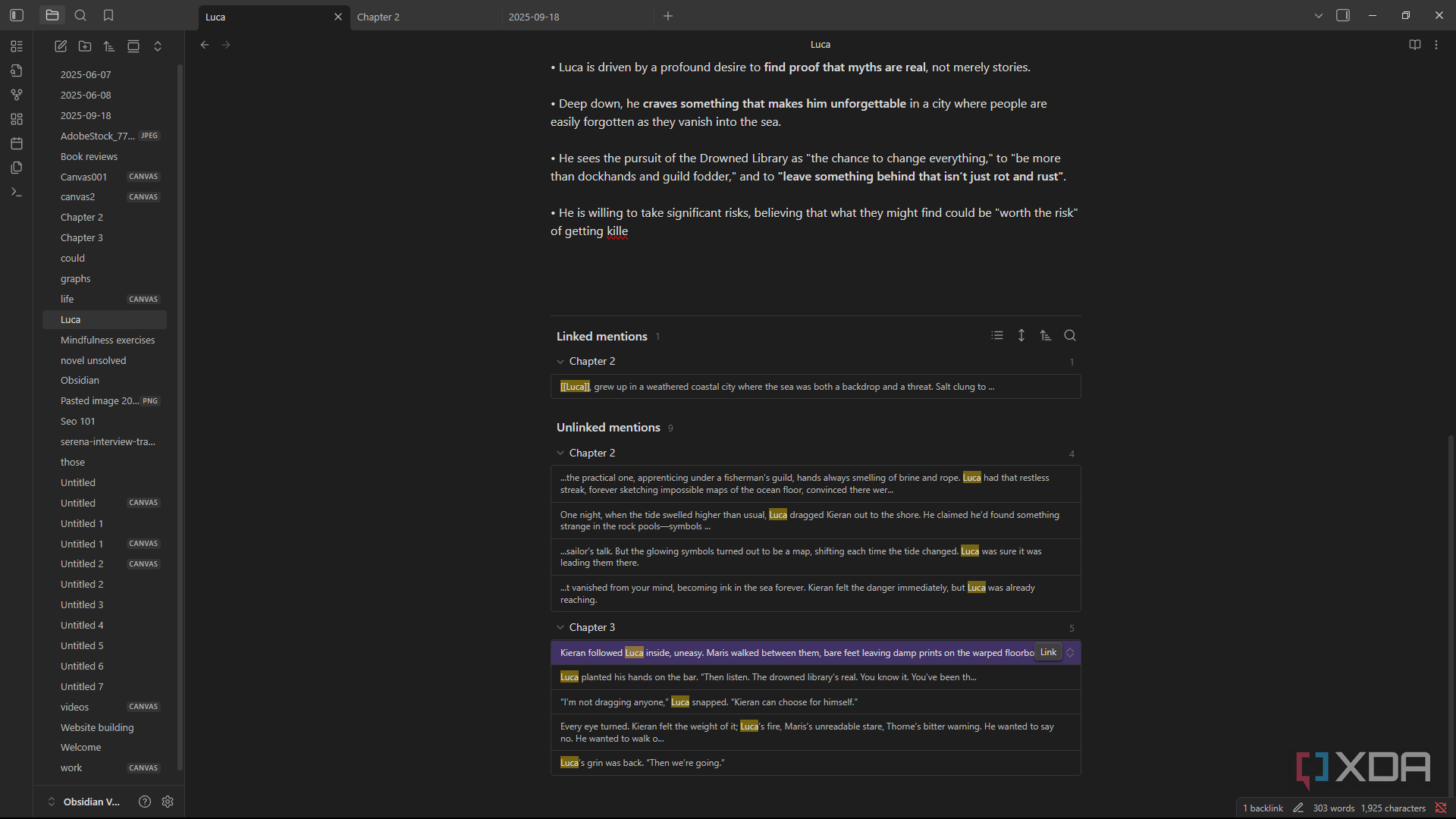Viewport: 1456px width, 819px height.
Task: Expand or collapse all folders icon
Action: (x=158, y=46)
